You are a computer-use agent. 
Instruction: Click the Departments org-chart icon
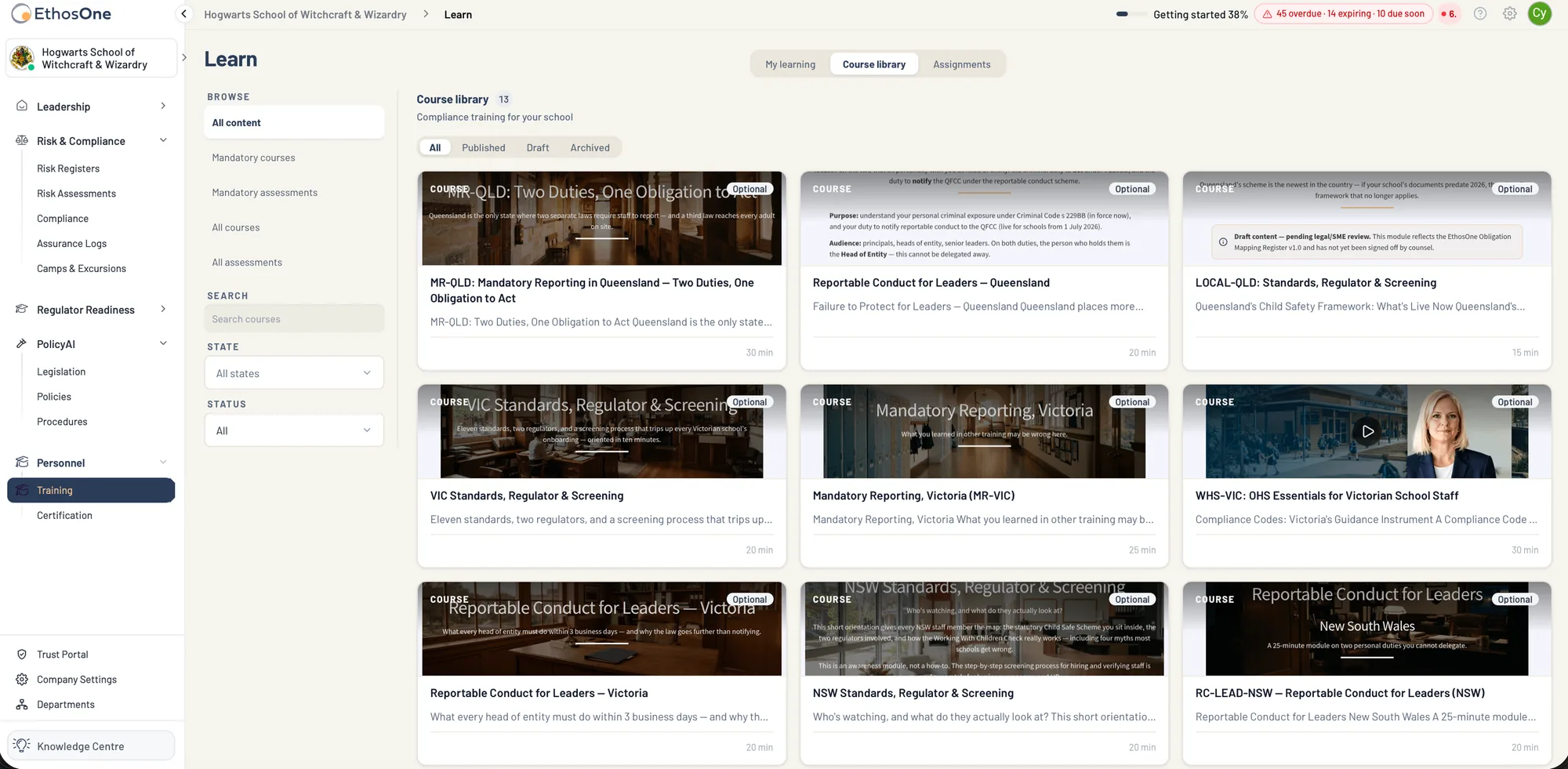coord(22,705)
